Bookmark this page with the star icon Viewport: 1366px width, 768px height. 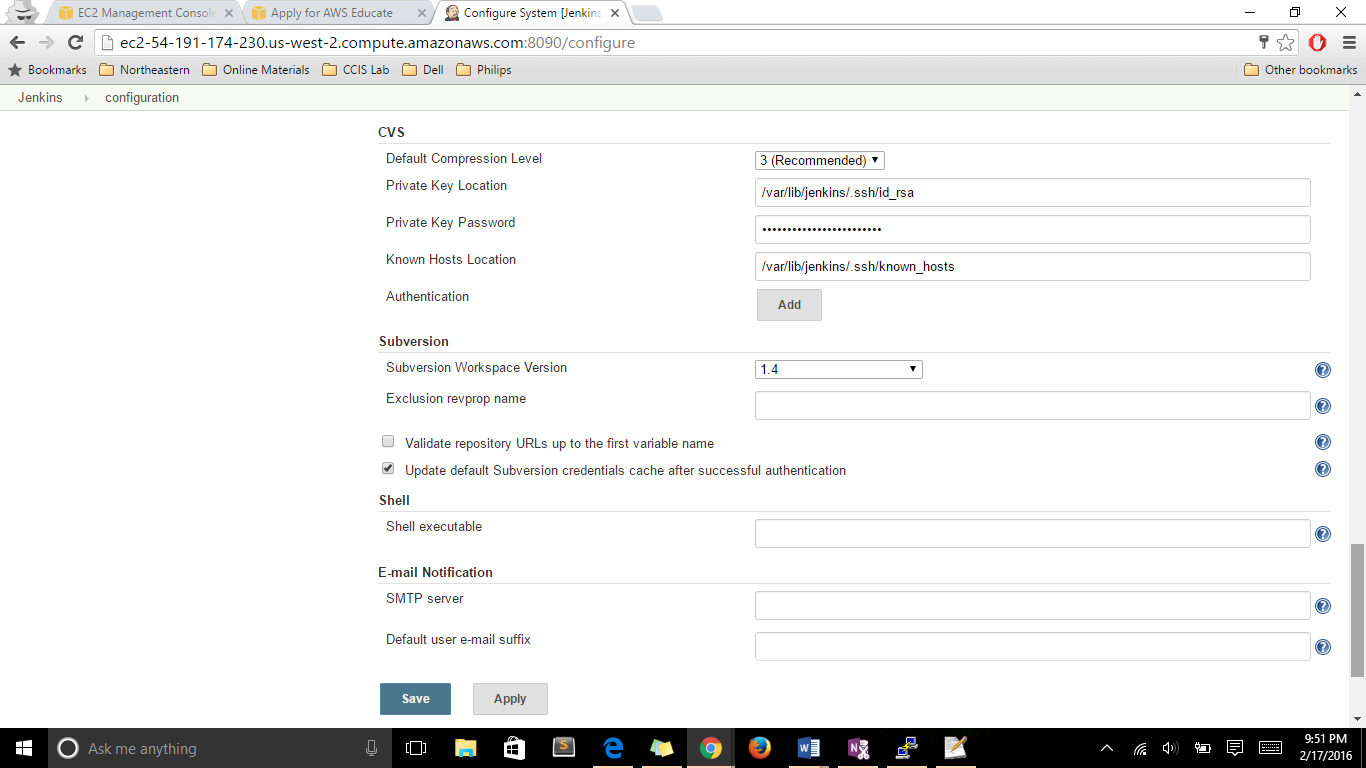click(x=1286, y=43)
